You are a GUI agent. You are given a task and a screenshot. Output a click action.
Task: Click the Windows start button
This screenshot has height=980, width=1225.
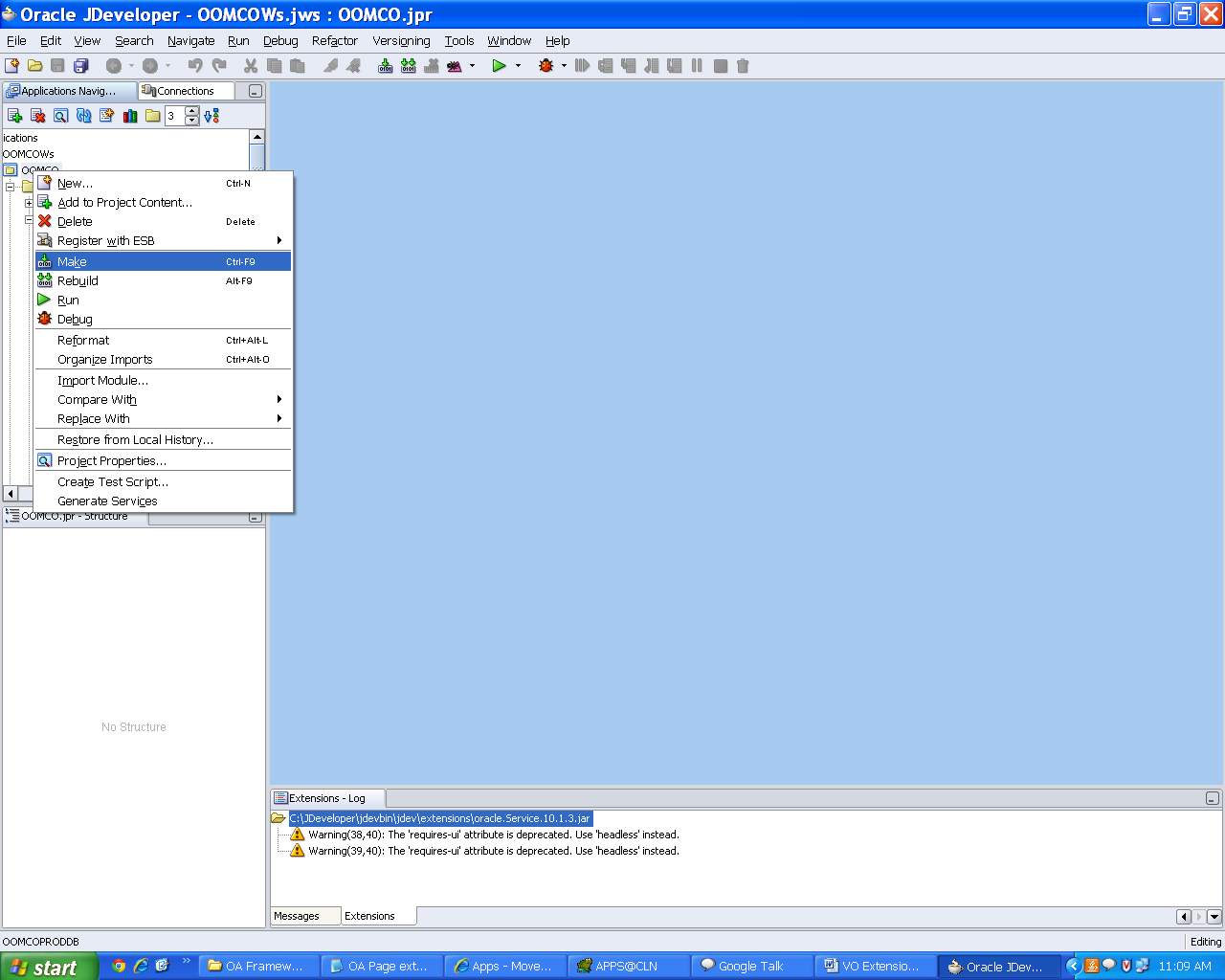(49, 967)
